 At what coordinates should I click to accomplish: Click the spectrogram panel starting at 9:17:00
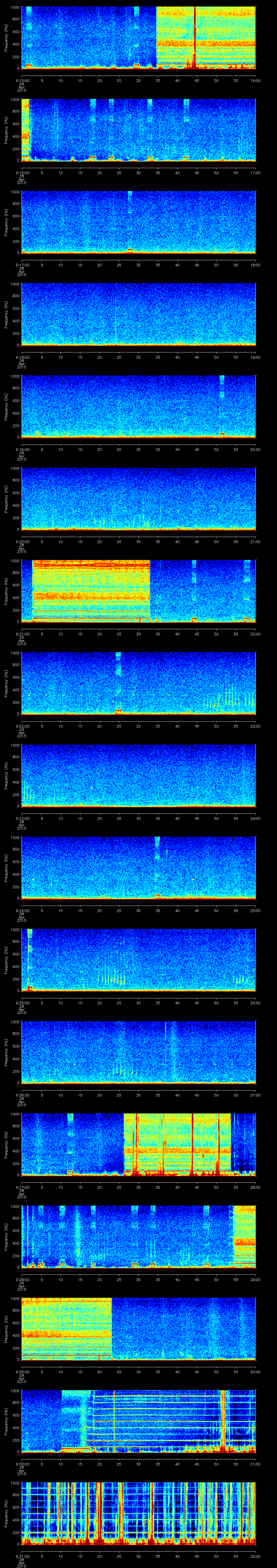point(139,222)
